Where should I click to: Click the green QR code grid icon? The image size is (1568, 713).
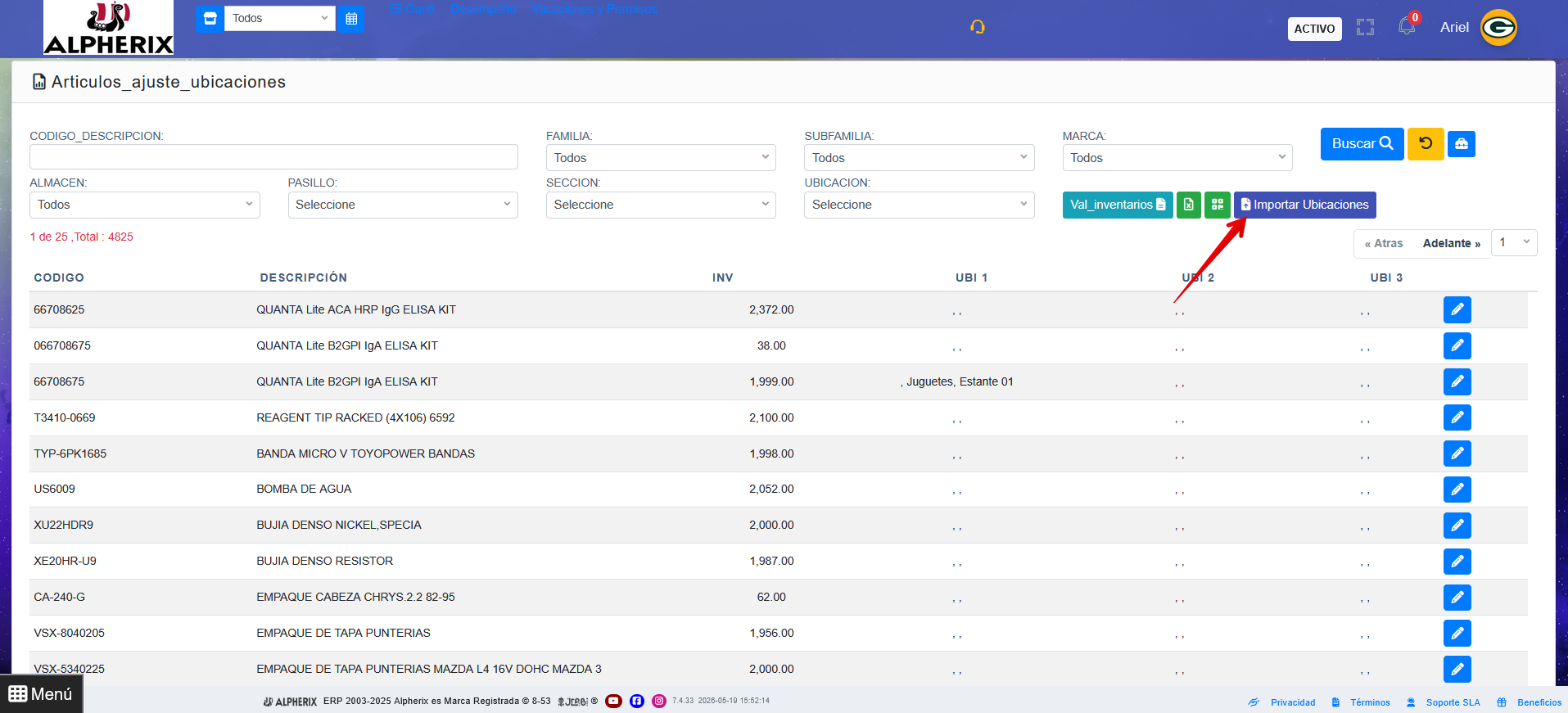point(1218,205)
